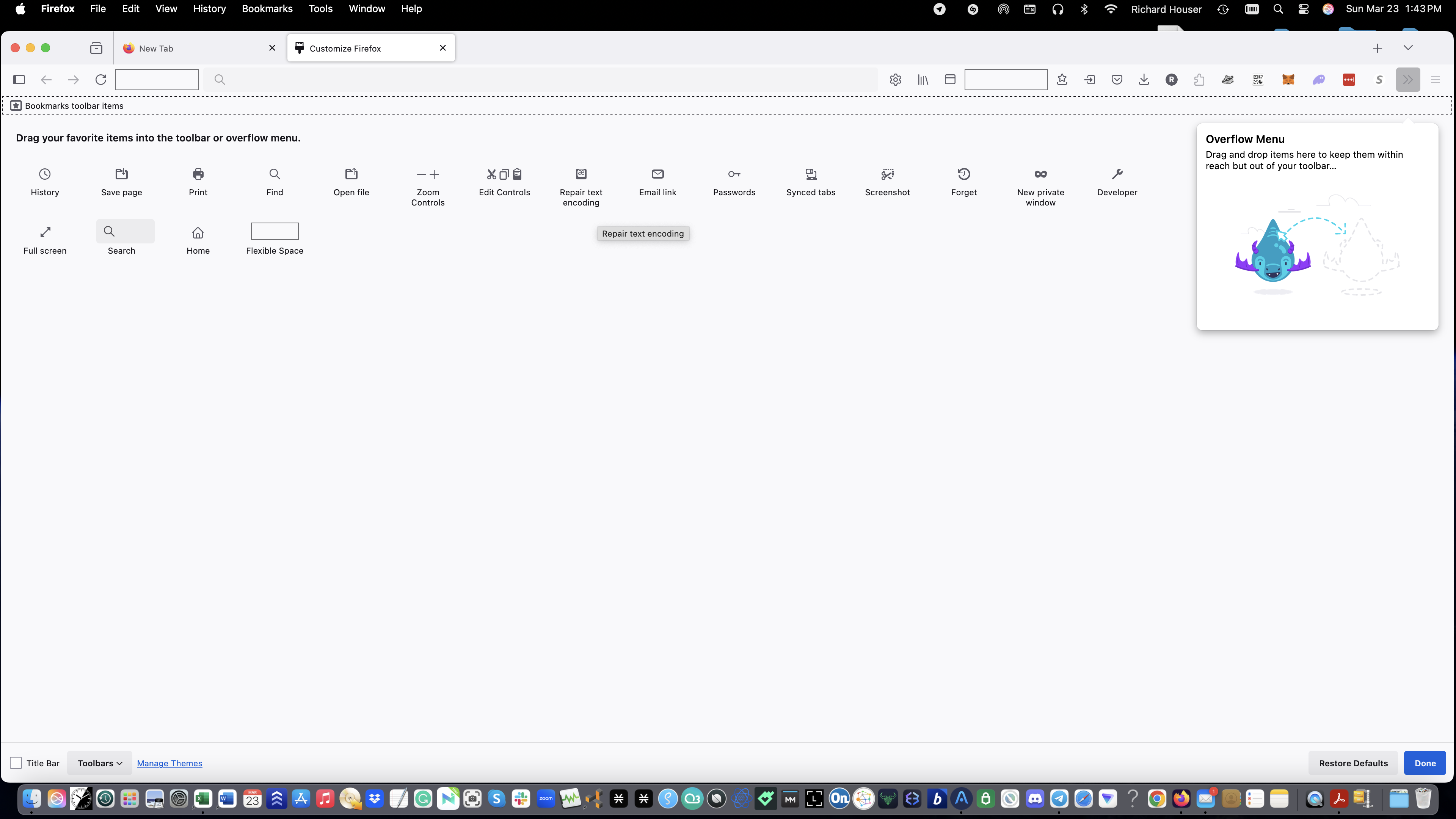The height and width of the screenshot is (819, 1456).
Task: Pick the Find magnifier item
Action: [x=275, y=182]
